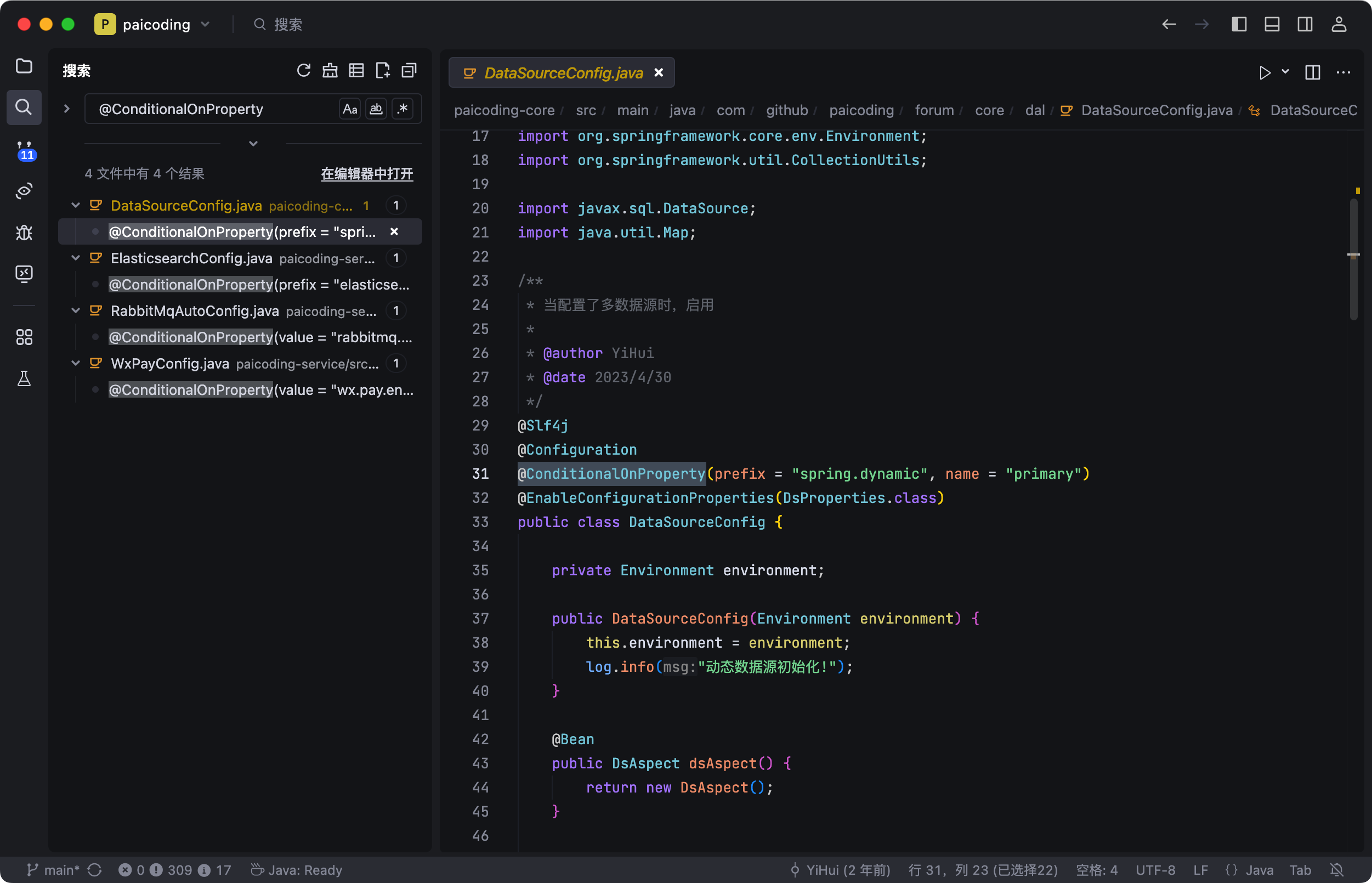
Task: Expand the replace field chevron
Action: click(66, 109)
